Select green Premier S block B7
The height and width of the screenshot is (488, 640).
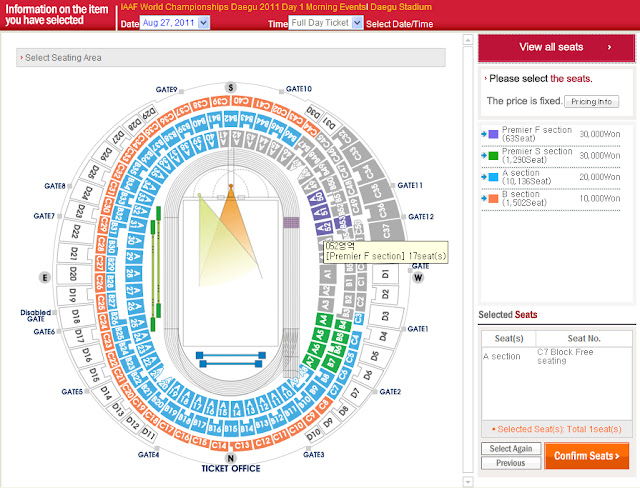(x=331, y=362)
